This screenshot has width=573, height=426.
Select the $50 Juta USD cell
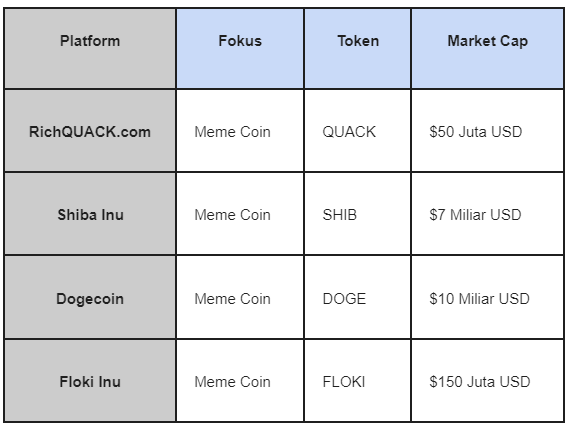click(487, 131)
